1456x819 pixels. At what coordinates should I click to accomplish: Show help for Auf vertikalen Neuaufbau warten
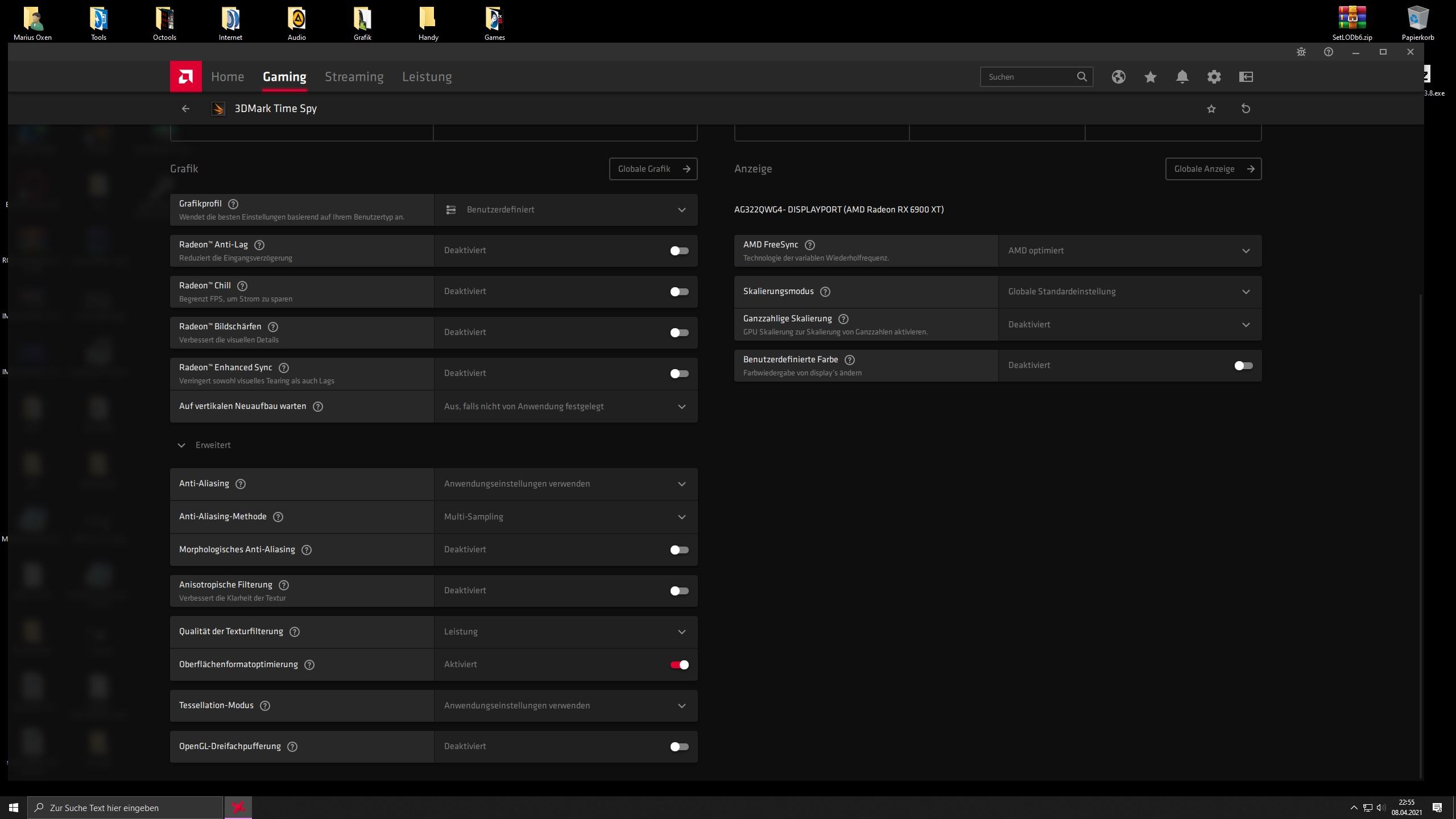pos(318,406)
